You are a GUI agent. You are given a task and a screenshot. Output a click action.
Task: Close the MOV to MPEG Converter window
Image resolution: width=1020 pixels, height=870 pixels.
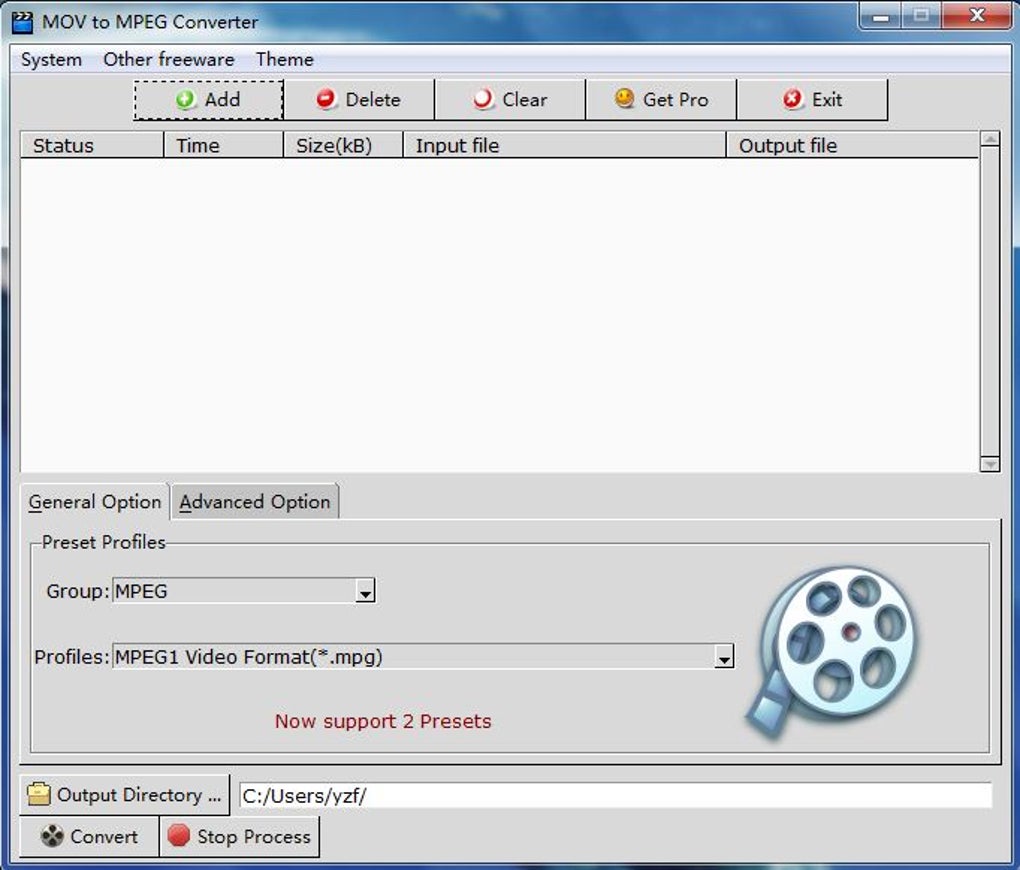[x=977, y=16]
